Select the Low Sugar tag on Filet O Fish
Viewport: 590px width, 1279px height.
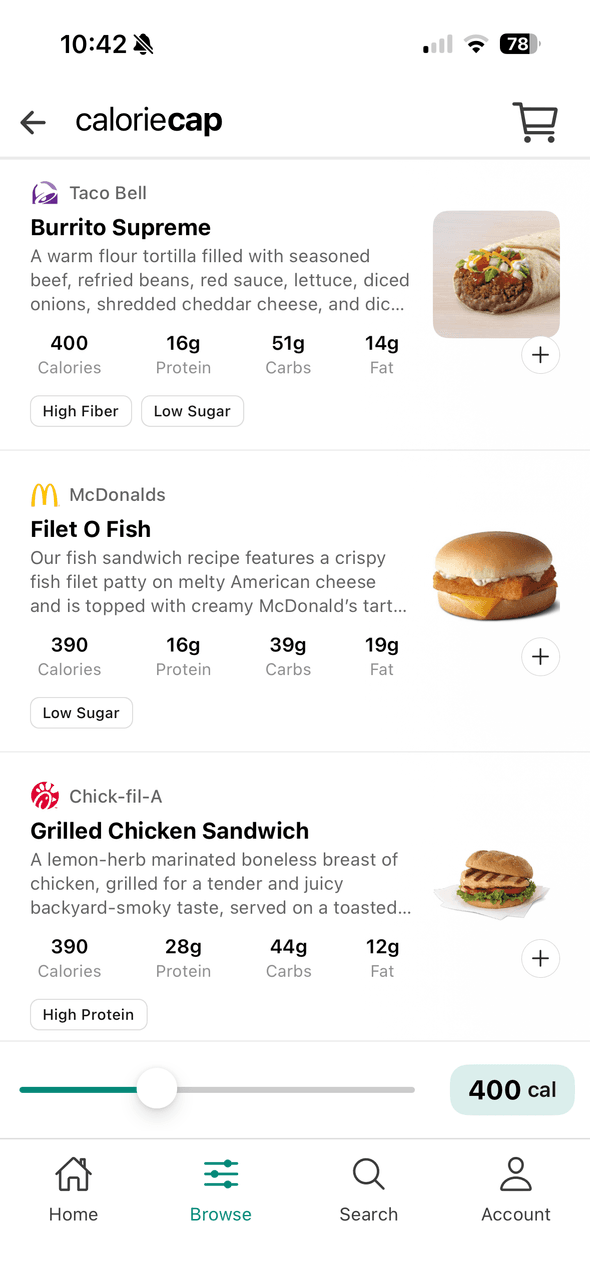tap(81, 712)
